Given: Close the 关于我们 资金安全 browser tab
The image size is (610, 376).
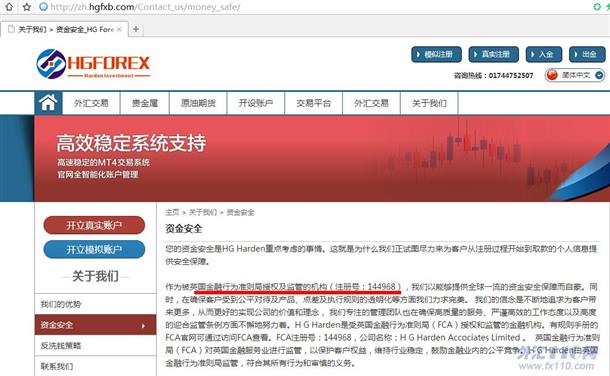Looking at the screenshot, I should point(119,29).
